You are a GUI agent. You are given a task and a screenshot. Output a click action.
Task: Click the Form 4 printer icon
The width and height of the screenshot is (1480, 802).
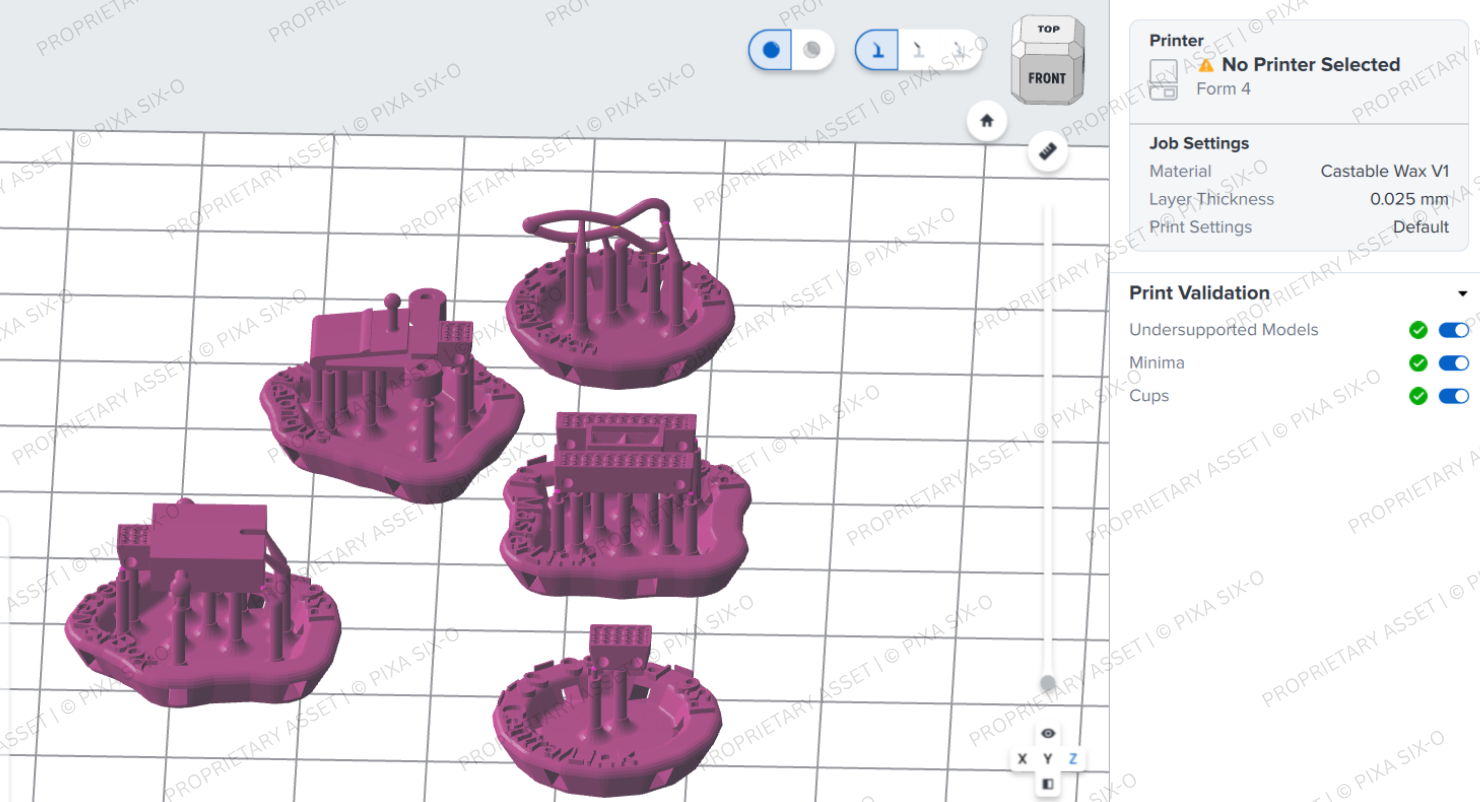1163,78
